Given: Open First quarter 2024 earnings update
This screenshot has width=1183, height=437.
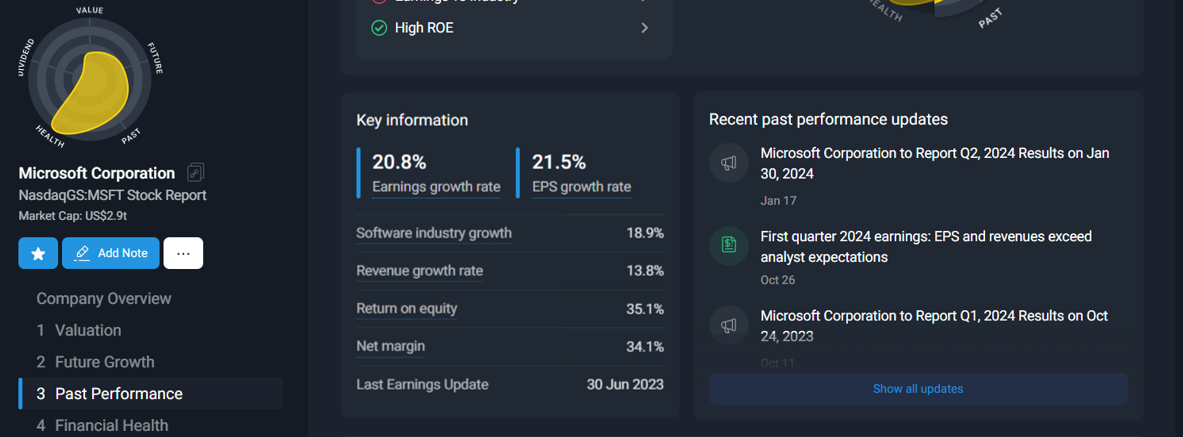Looking at the screenshot, I should [926, 247].
